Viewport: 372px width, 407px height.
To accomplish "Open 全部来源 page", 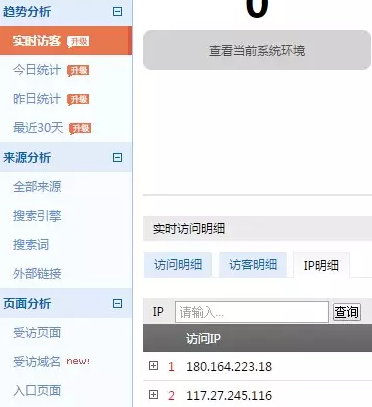I will [37, 187].
